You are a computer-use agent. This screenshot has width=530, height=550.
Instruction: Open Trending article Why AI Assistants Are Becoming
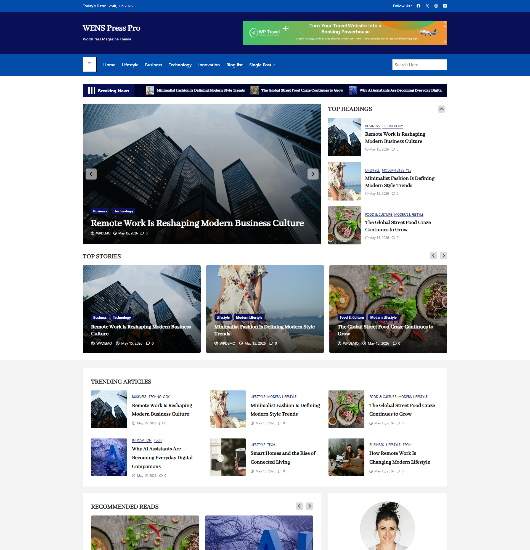[x=162, y=457]
